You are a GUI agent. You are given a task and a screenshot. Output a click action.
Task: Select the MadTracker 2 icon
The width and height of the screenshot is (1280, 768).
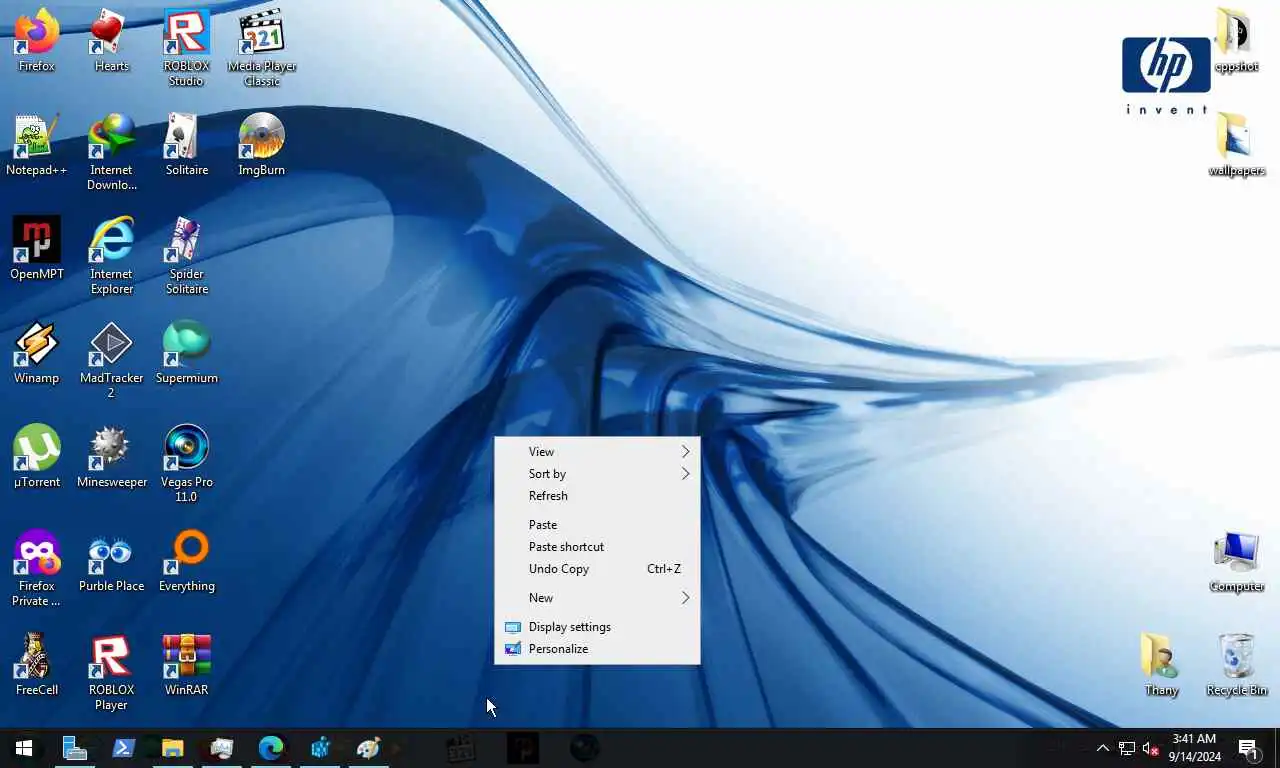(x=111, y=361)
